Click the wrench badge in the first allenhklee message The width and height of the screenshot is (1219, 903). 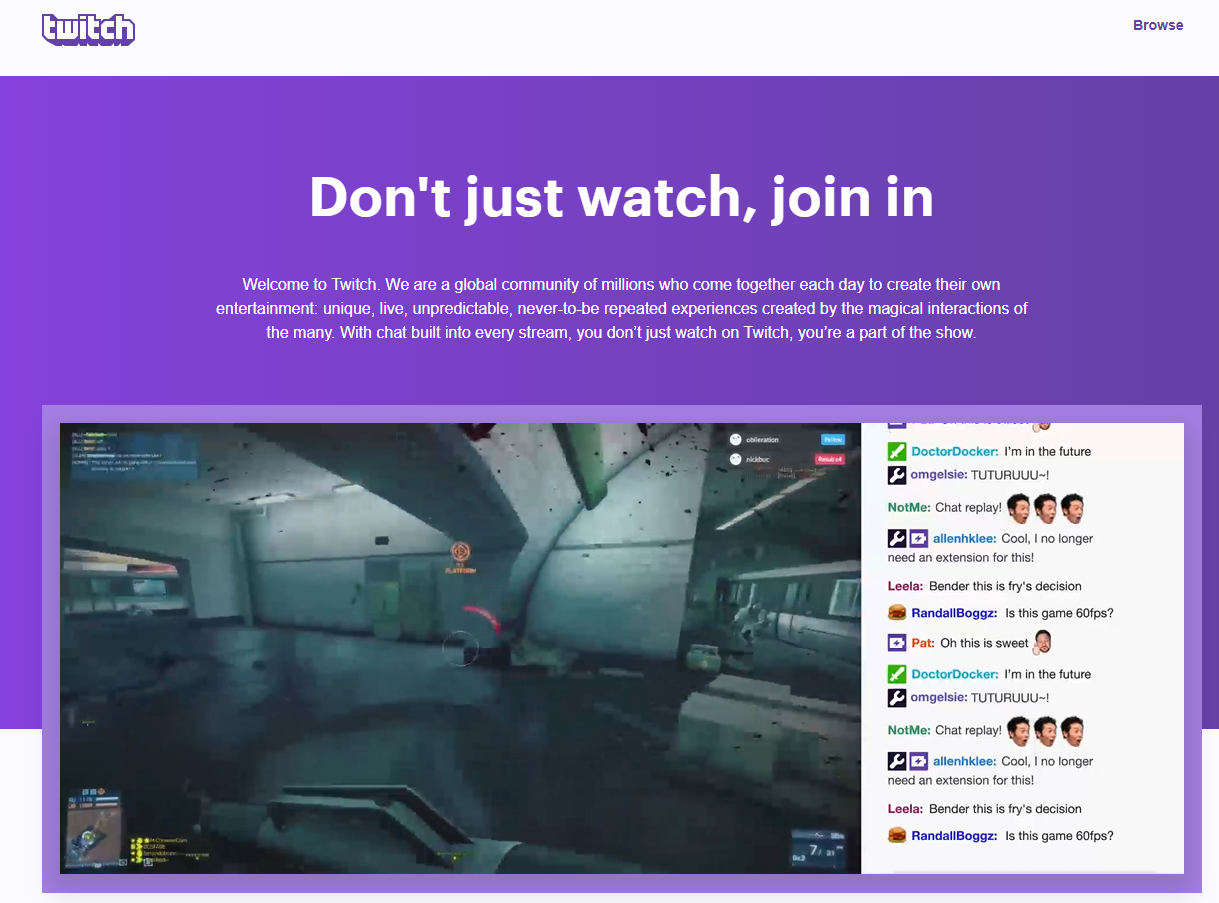896,538
